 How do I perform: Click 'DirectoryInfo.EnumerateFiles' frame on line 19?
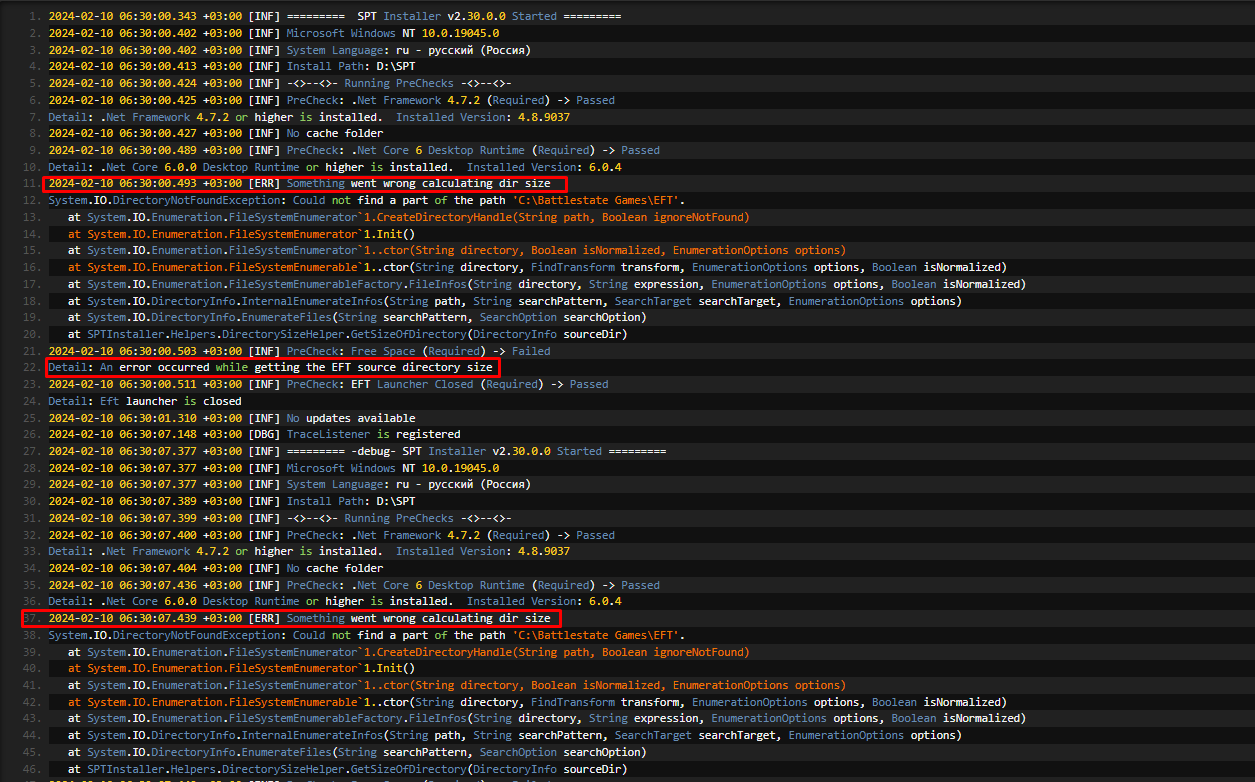click(357, 317)
